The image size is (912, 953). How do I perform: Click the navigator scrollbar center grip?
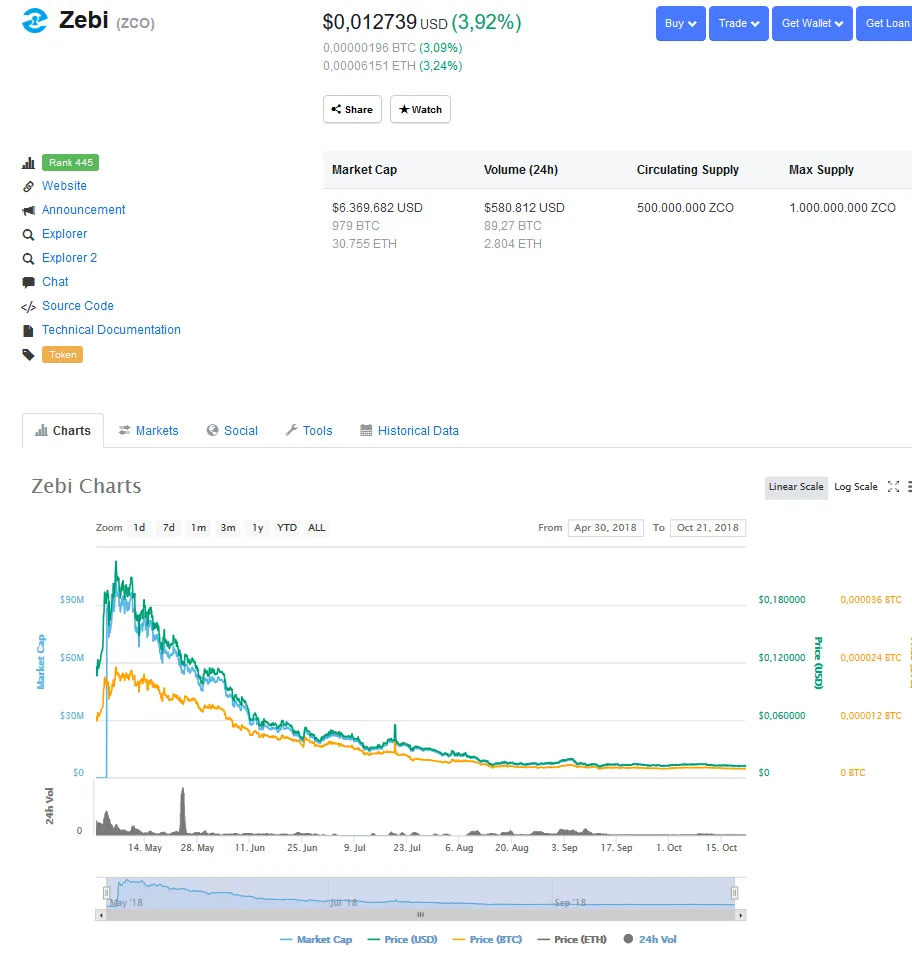point(420,915)
